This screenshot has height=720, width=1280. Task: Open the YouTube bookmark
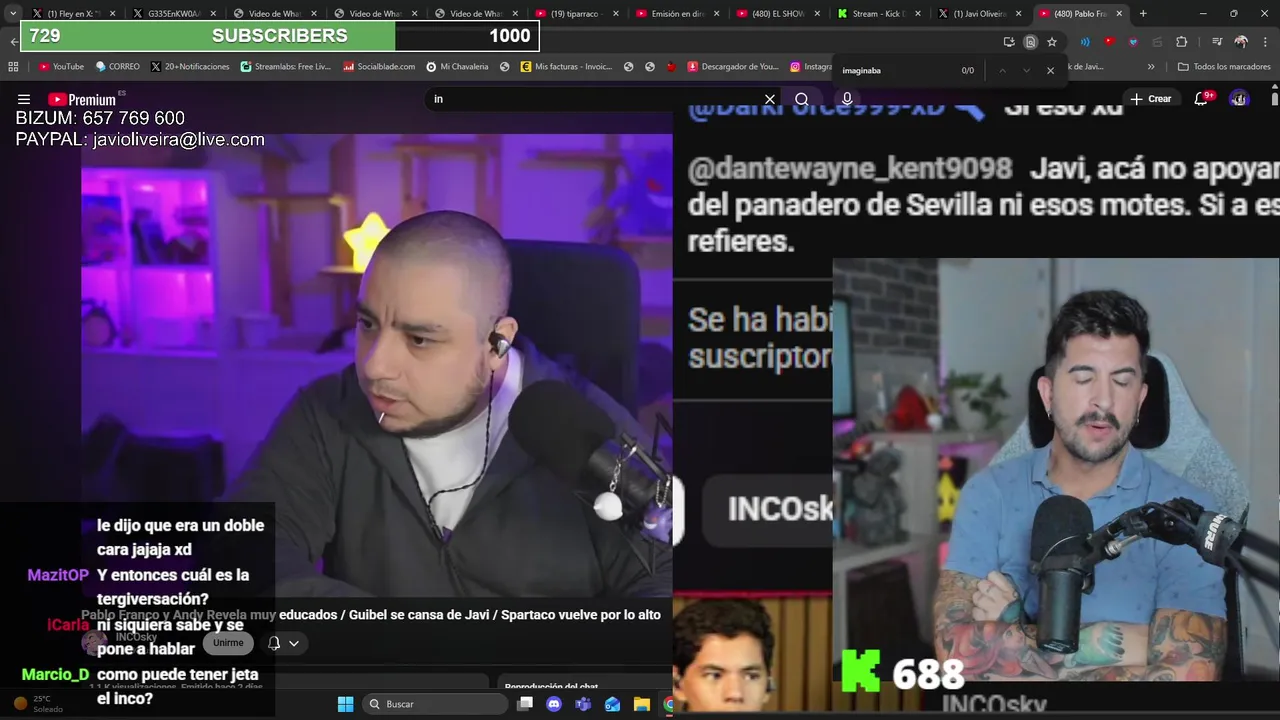click(61, 67)
